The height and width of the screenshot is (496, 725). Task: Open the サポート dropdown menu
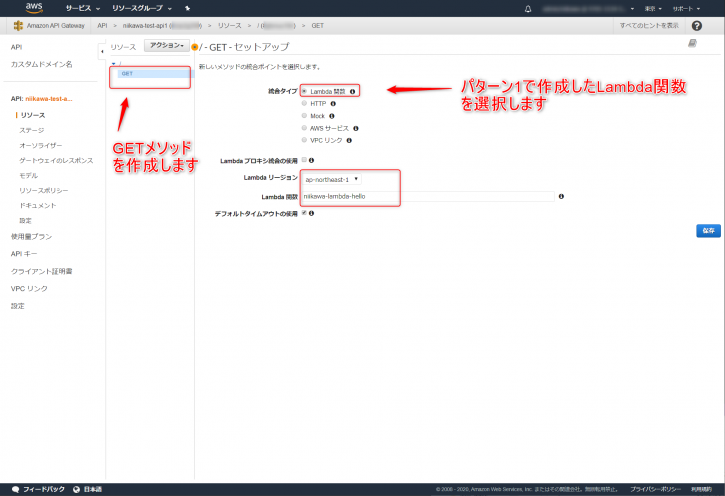pos(686,9)
